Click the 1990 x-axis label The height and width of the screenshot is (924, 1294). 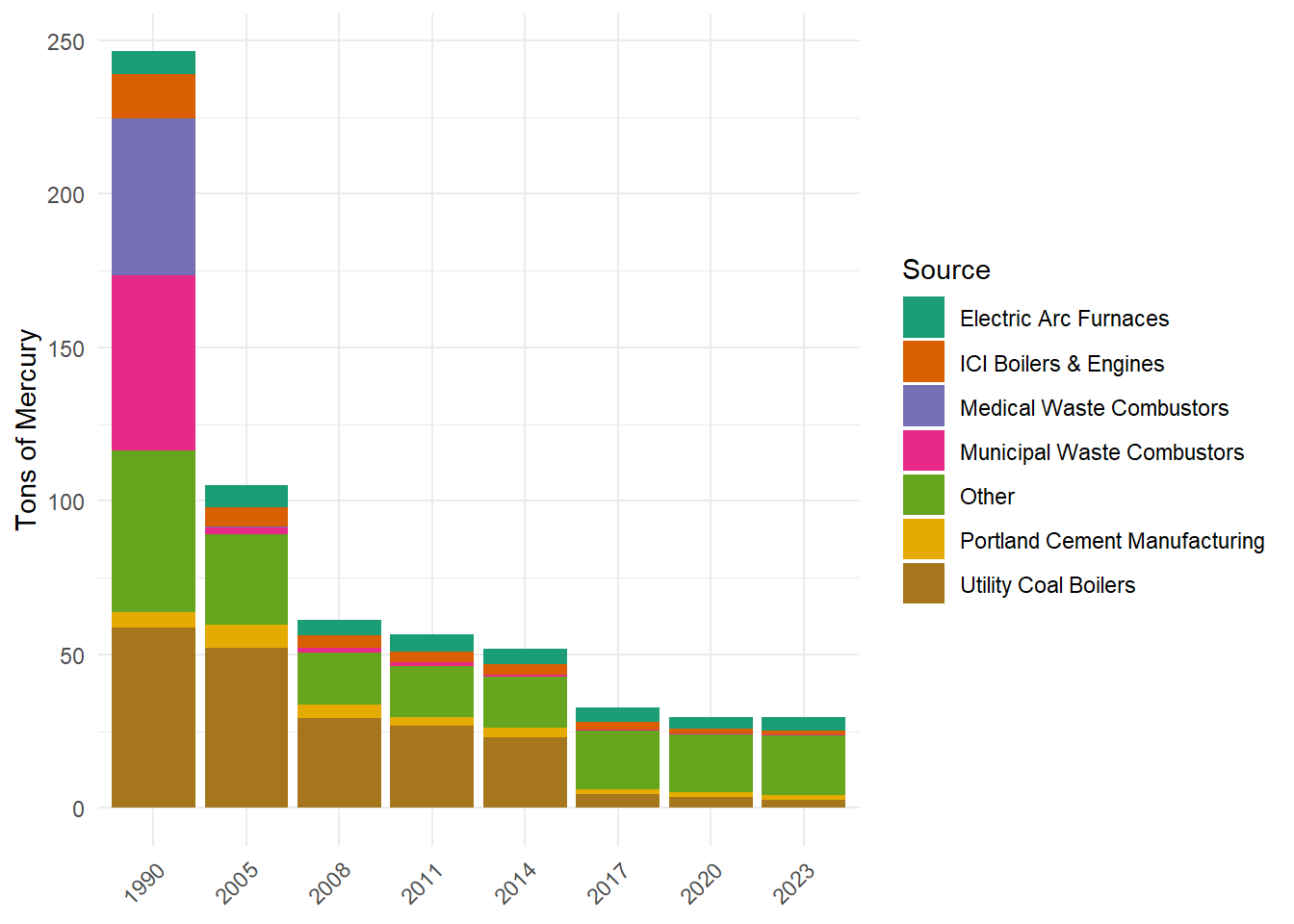click(x=143, y=883)
